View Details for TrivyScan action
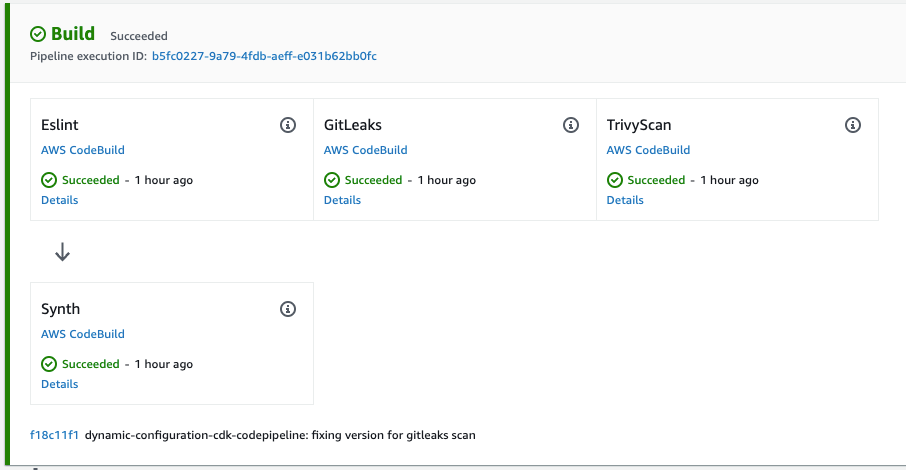 pos(625,200)
